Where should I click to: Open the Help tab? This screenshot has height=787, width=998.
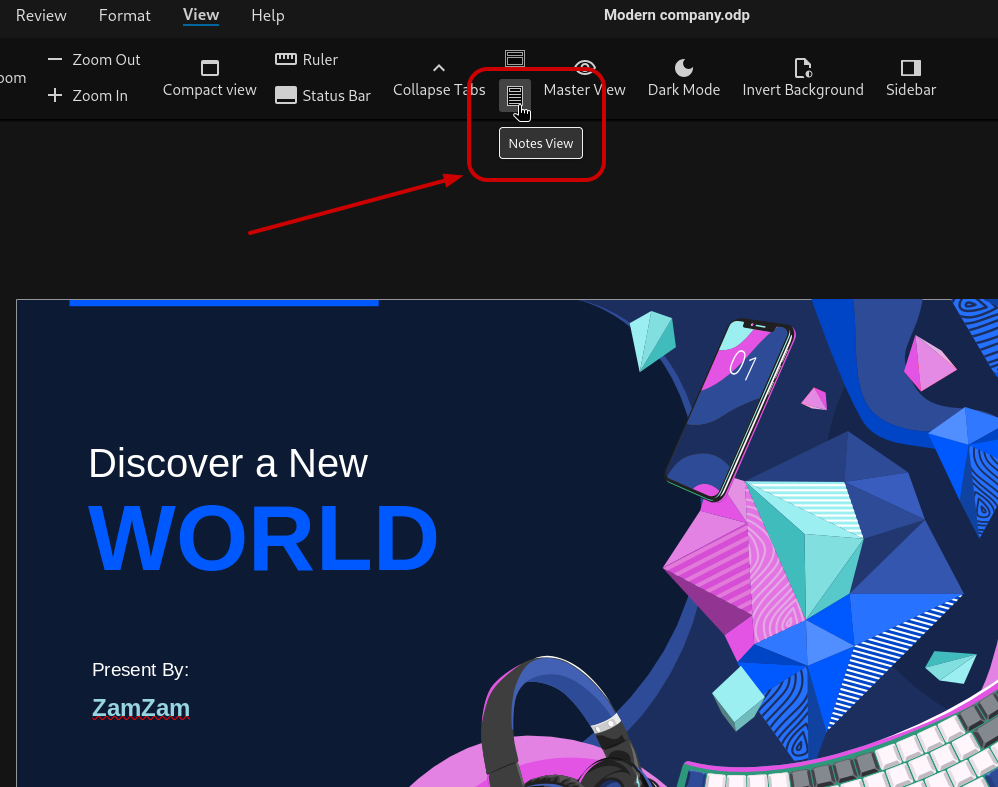coord(268,15)
